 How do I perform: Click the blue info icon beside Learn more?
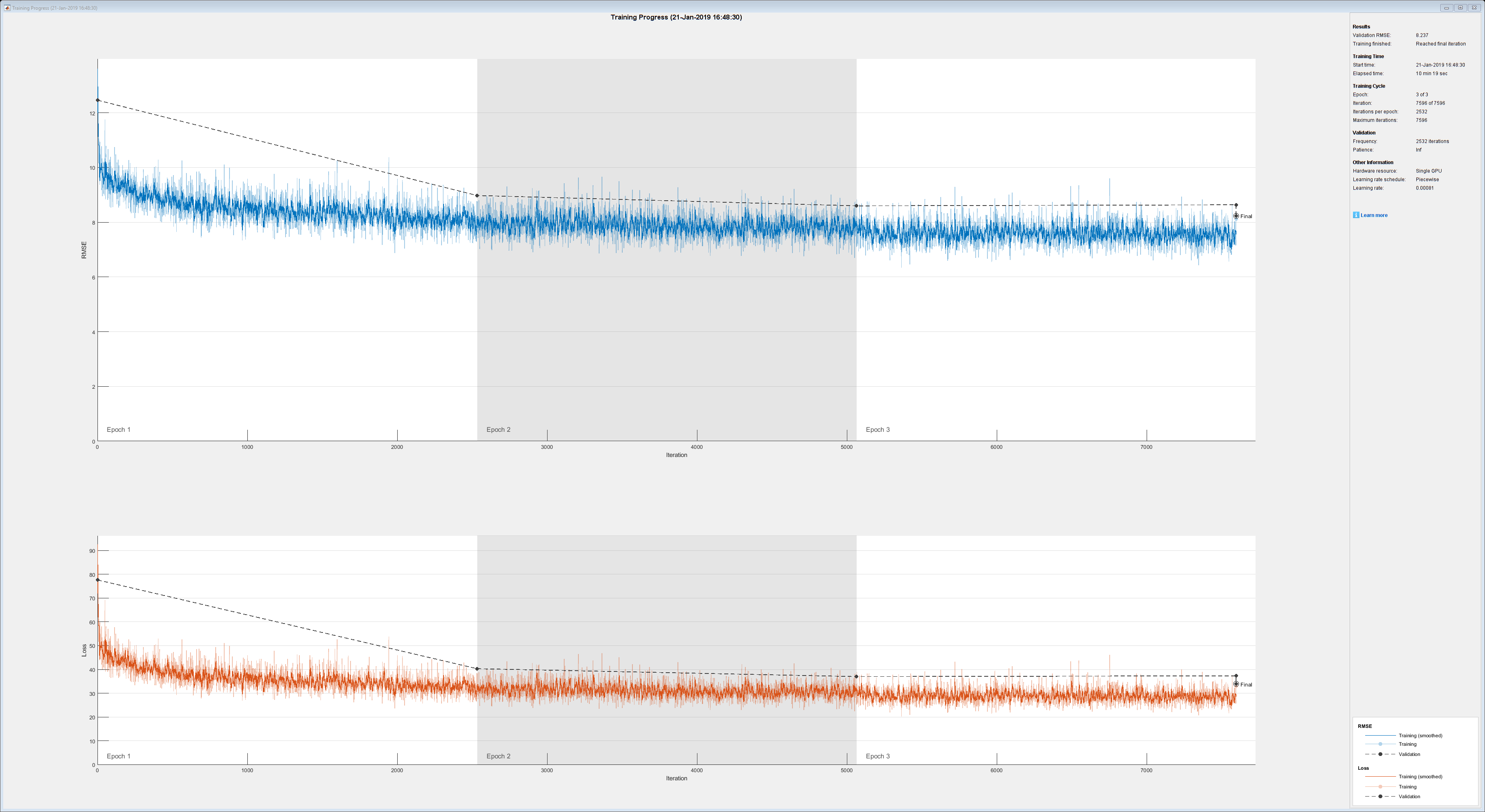point(1356,215)
